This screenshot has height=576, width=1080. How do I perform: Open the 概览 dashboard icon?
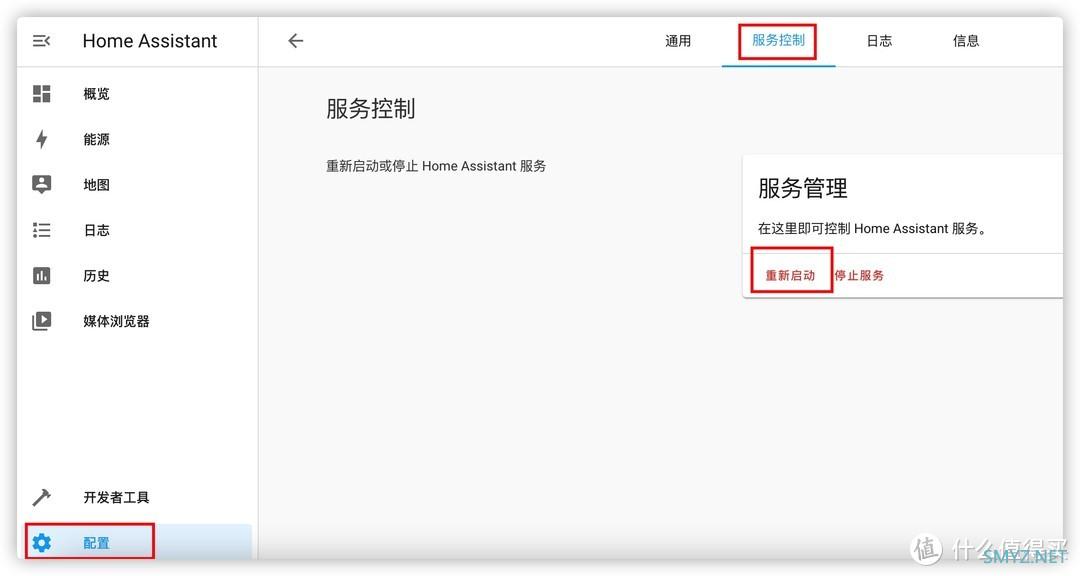click(41, 94)
